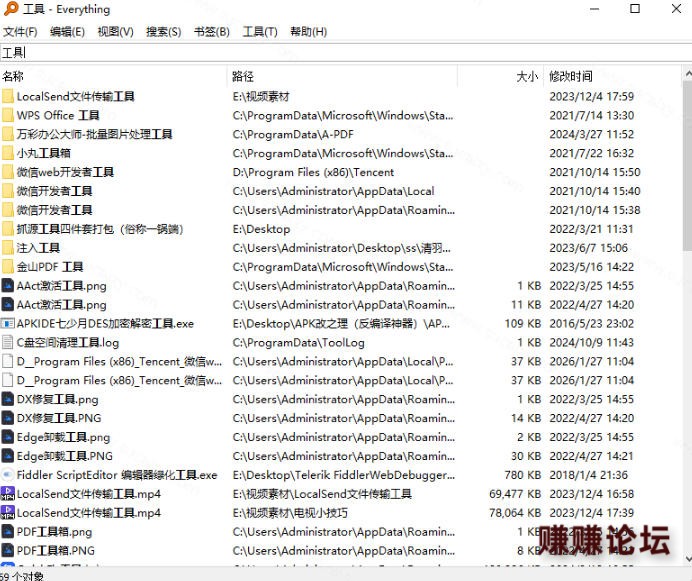Click video icon of the 69,477 KB LocalSend mp4
The height and width of the screenshot is (581, 692).
(x=8, y=494)
